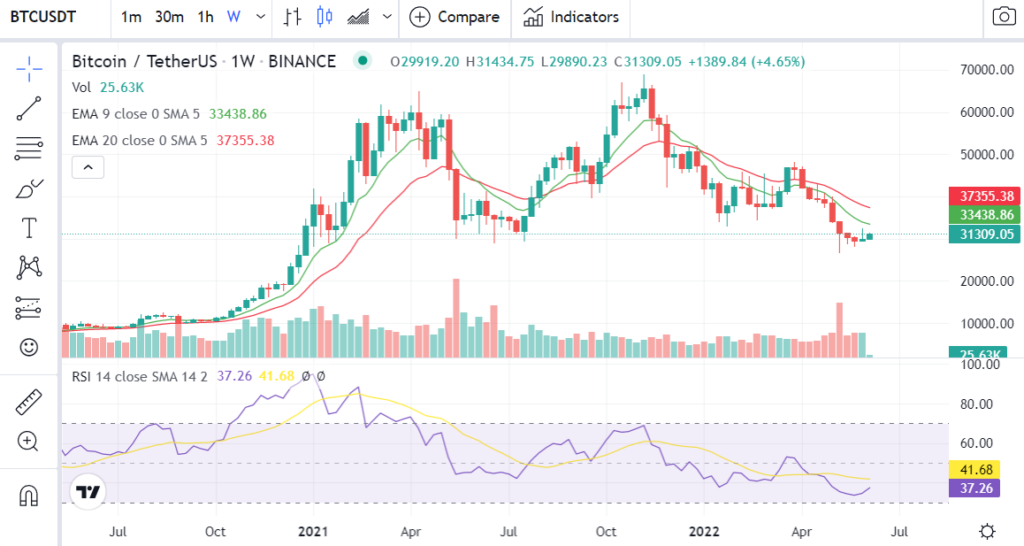Select the Bitcoin / TetherUS chart title
This screenshot has height=546, width=1024.
[x=204, y=61]
